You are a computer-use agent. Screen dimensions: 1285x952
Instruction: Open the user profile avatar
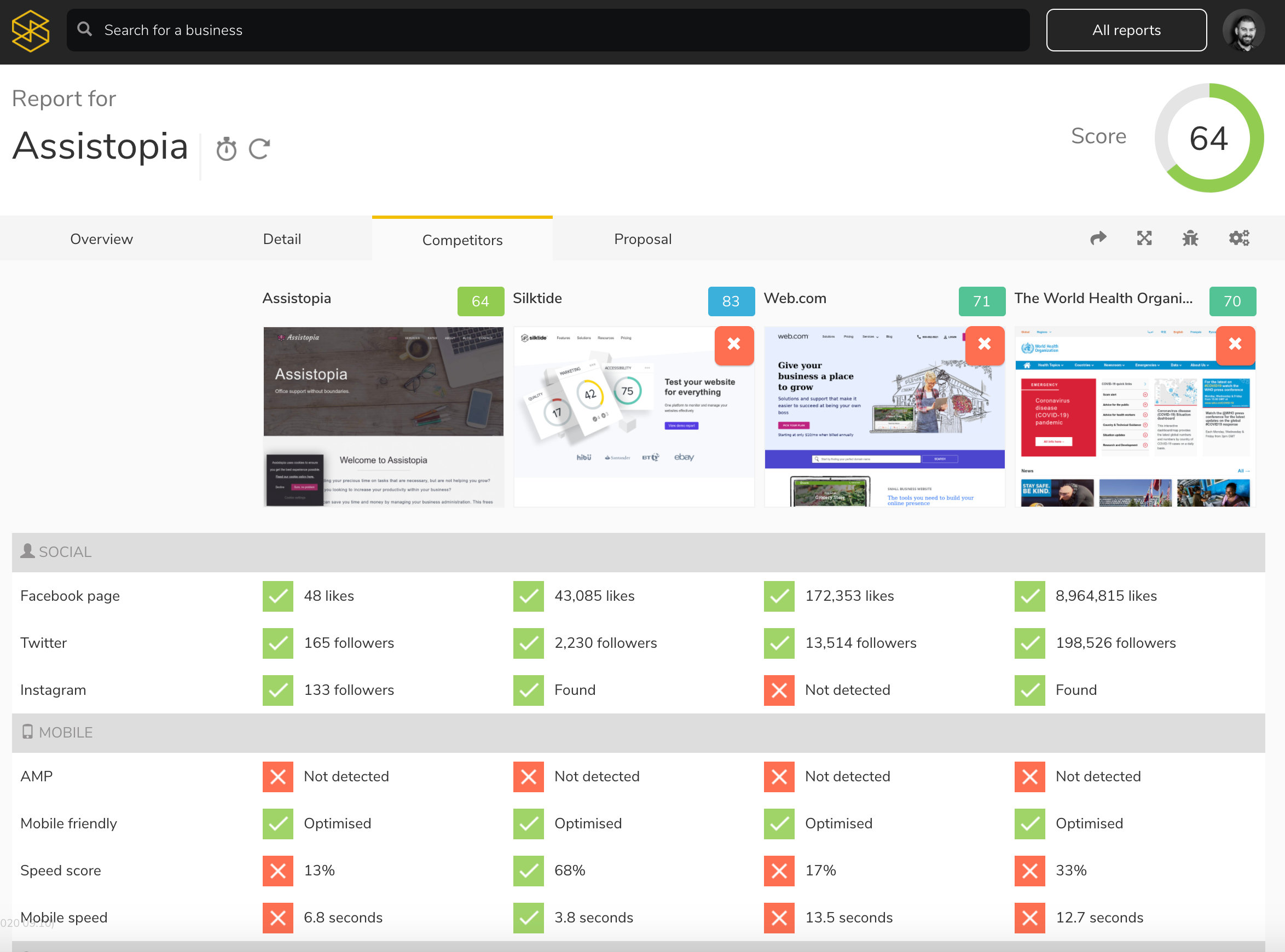1243,30
